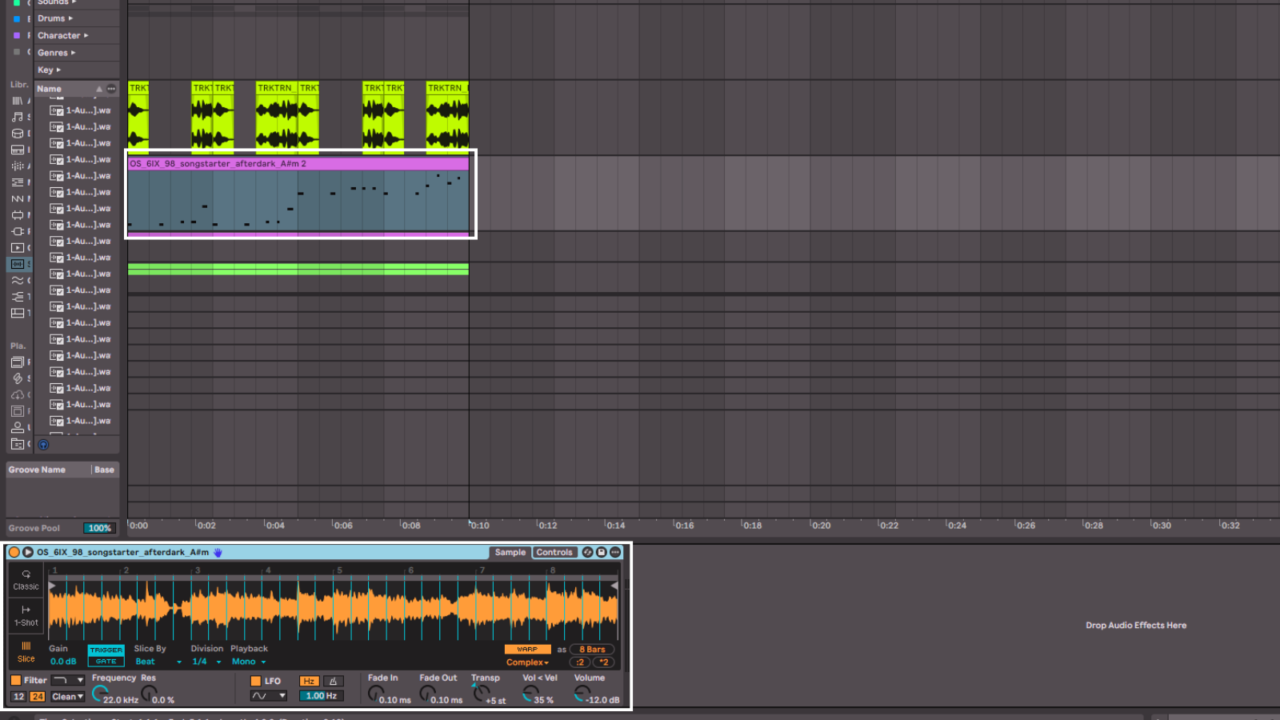Click the *2 double tempo button
This screenshot has height=720, width=1280.
(604, 662)
